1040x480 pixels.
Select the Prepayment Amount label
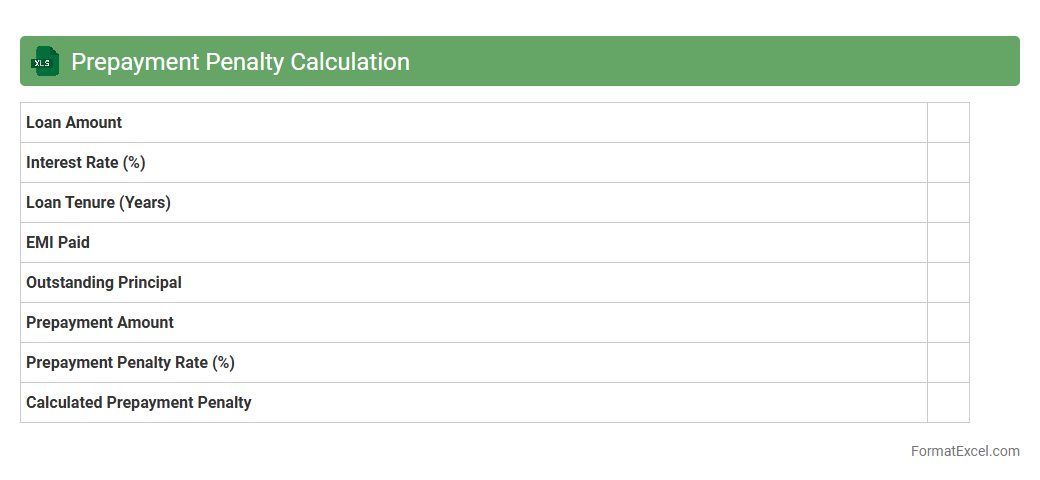[100, 322]
